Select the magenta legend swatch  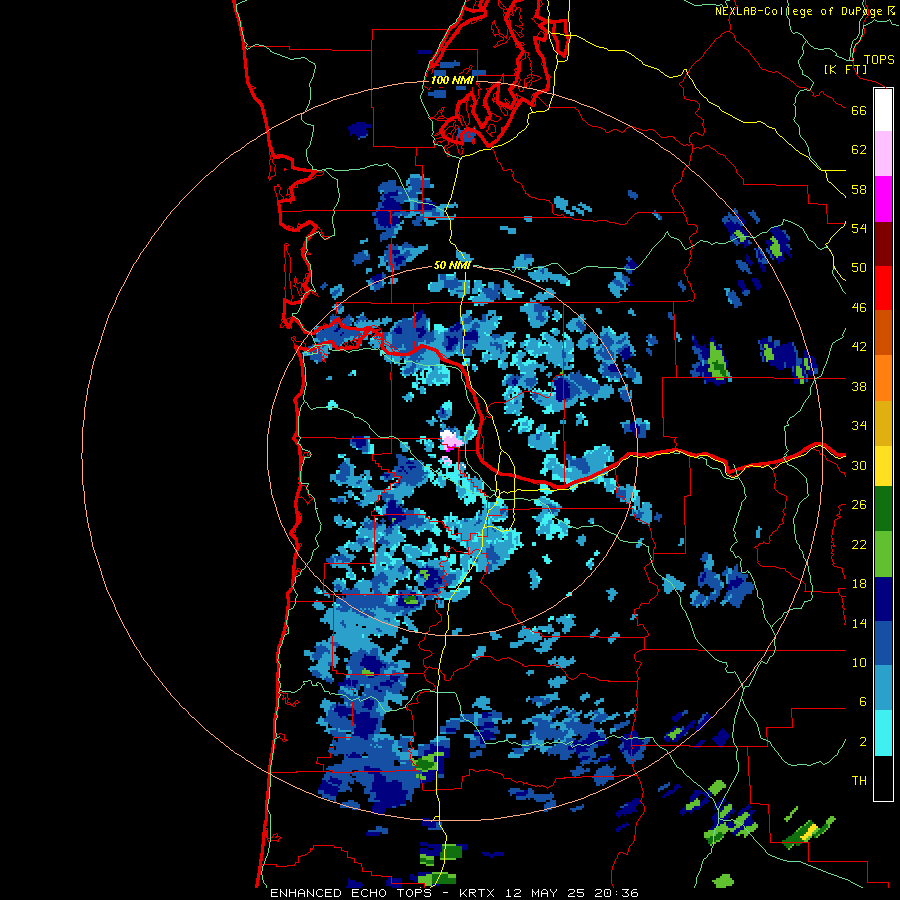point(883,199)
